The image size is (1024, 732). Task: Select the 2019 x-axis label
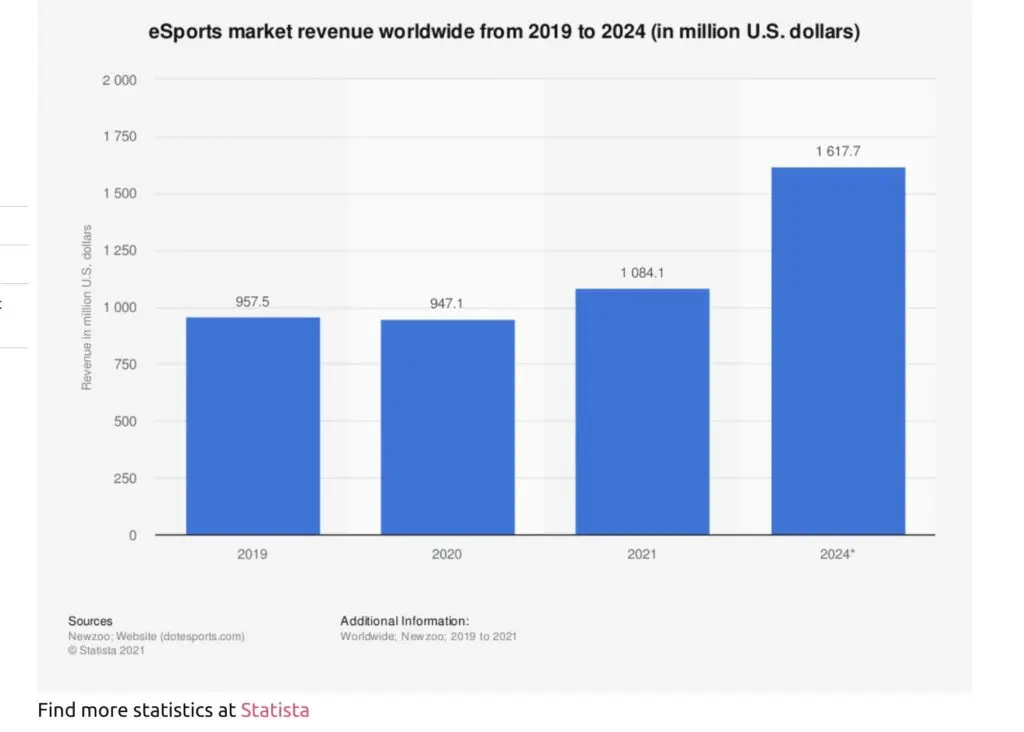click(253, 554)
